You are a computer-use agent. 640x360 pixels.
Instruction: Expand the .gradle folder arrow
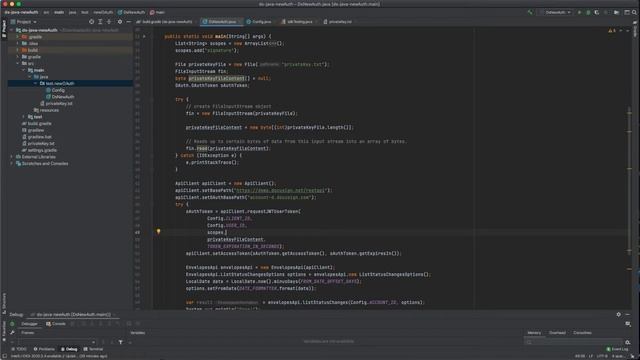click(x=18, y=37)
